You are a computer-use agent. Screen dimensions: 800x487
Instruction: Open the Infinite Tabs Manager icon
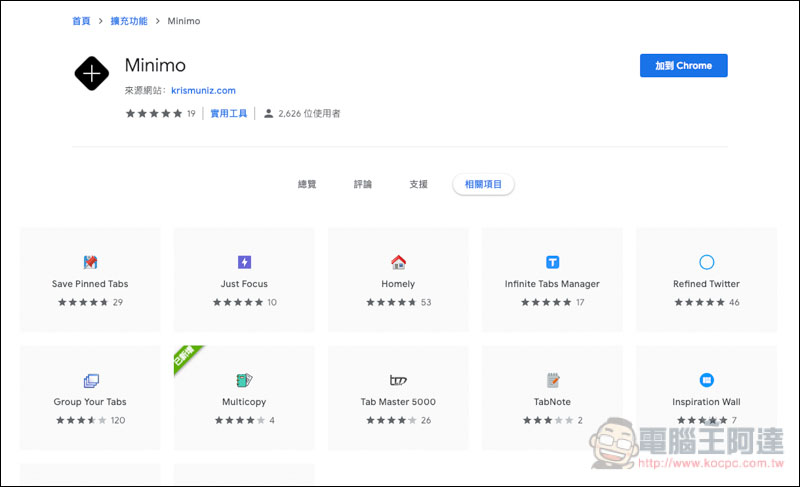click(x=553, y=262)
